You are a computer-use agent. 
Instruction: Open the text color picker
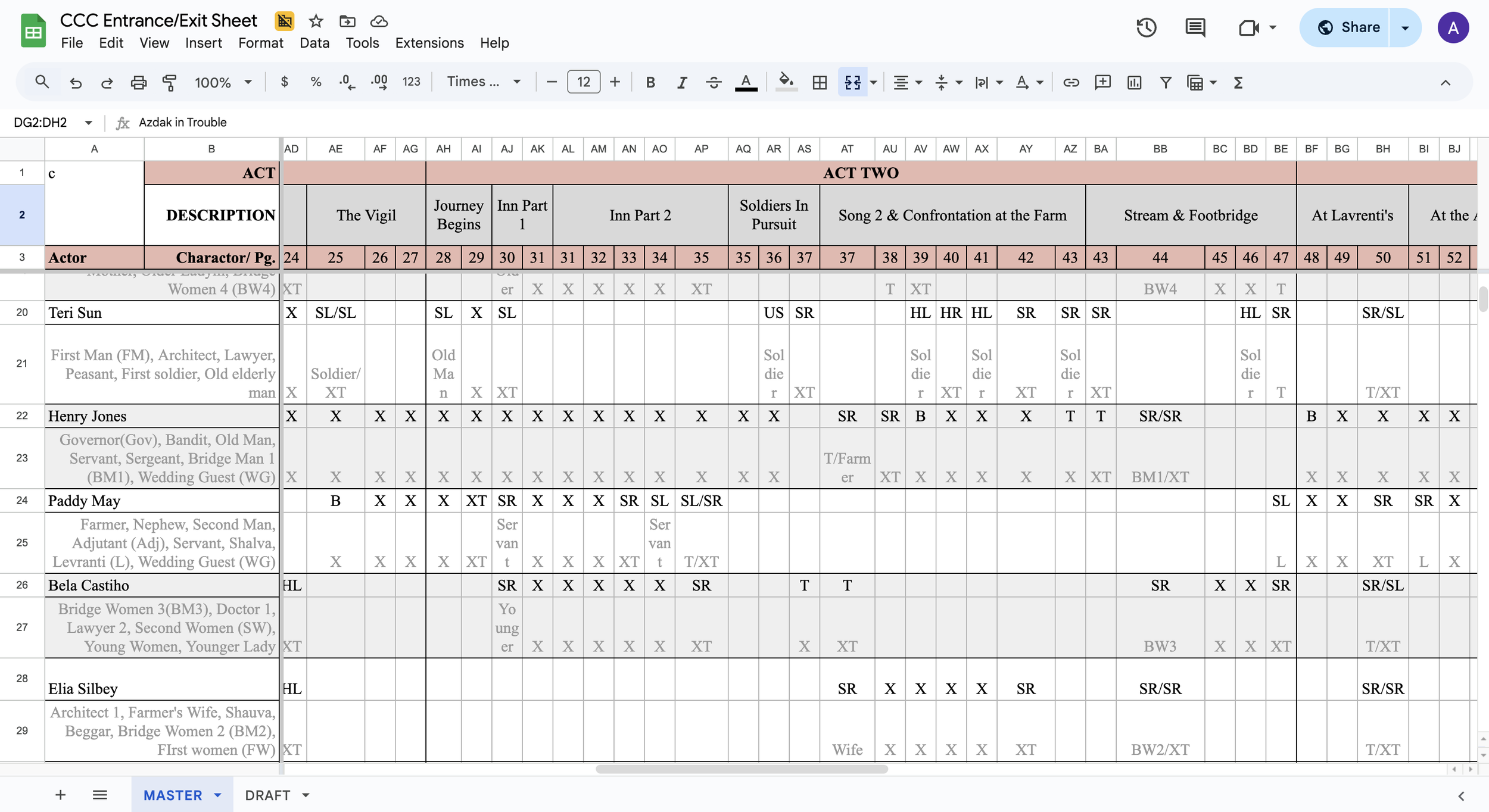[746, 82]
